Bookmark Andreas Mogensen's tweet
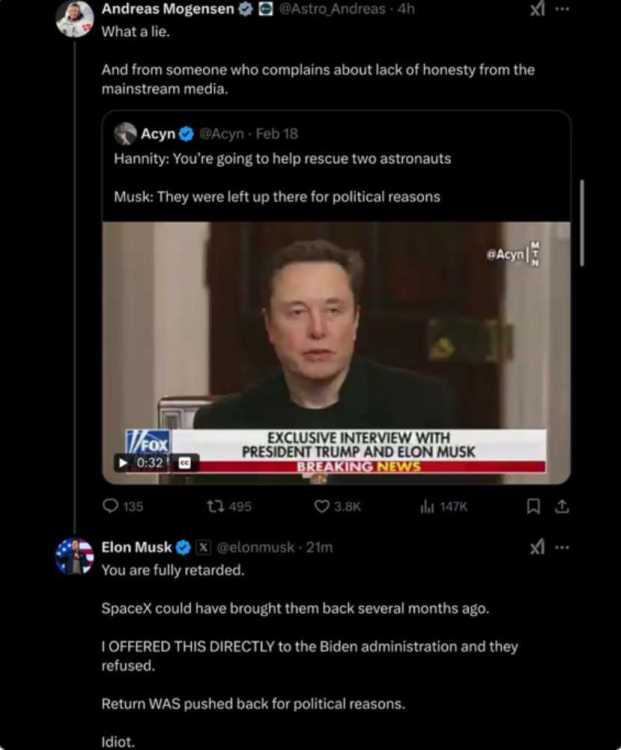621x750 pixels. coord(534,507)
